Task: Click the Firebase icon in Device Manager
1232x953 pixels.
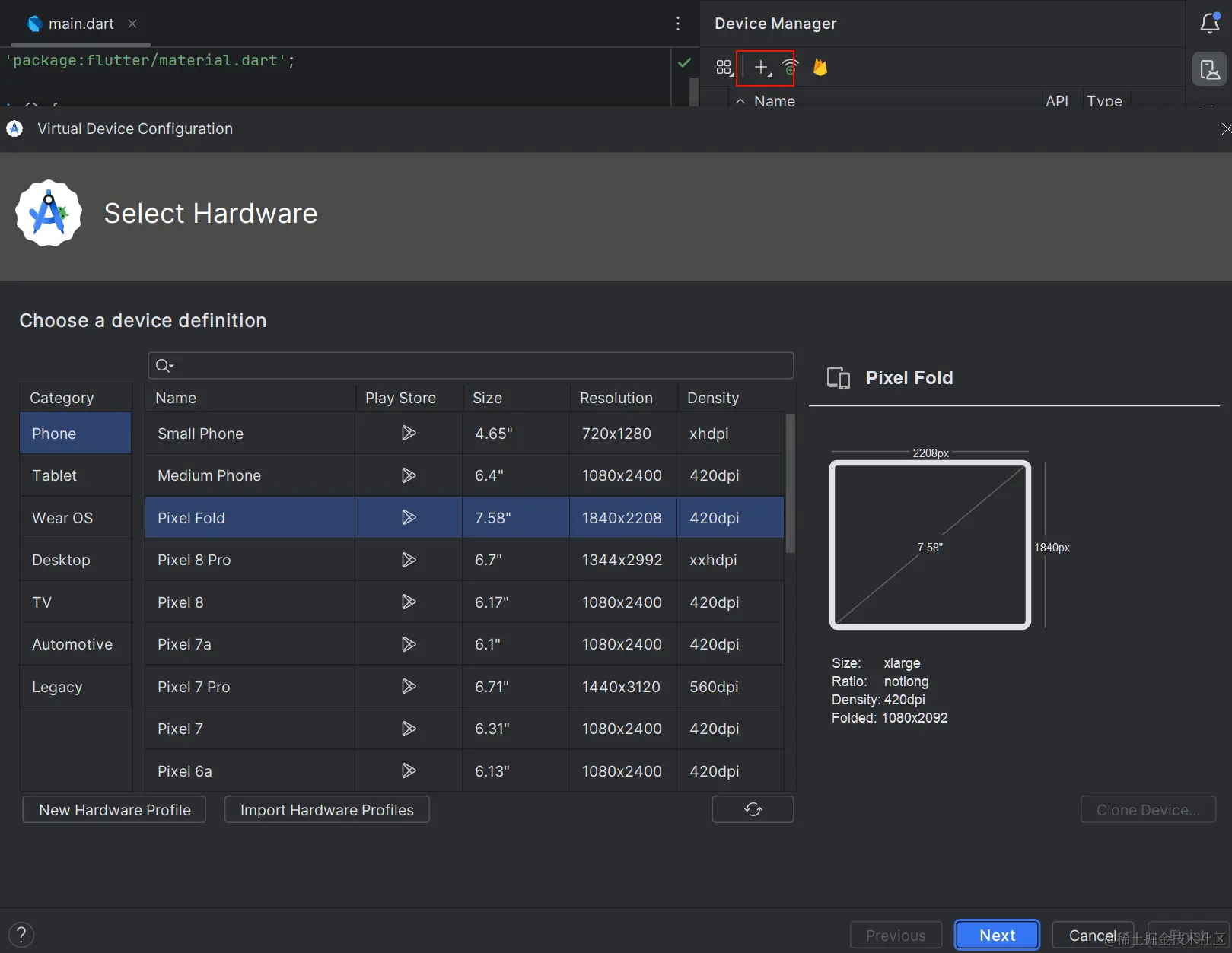Action: (x=820, y=68)
